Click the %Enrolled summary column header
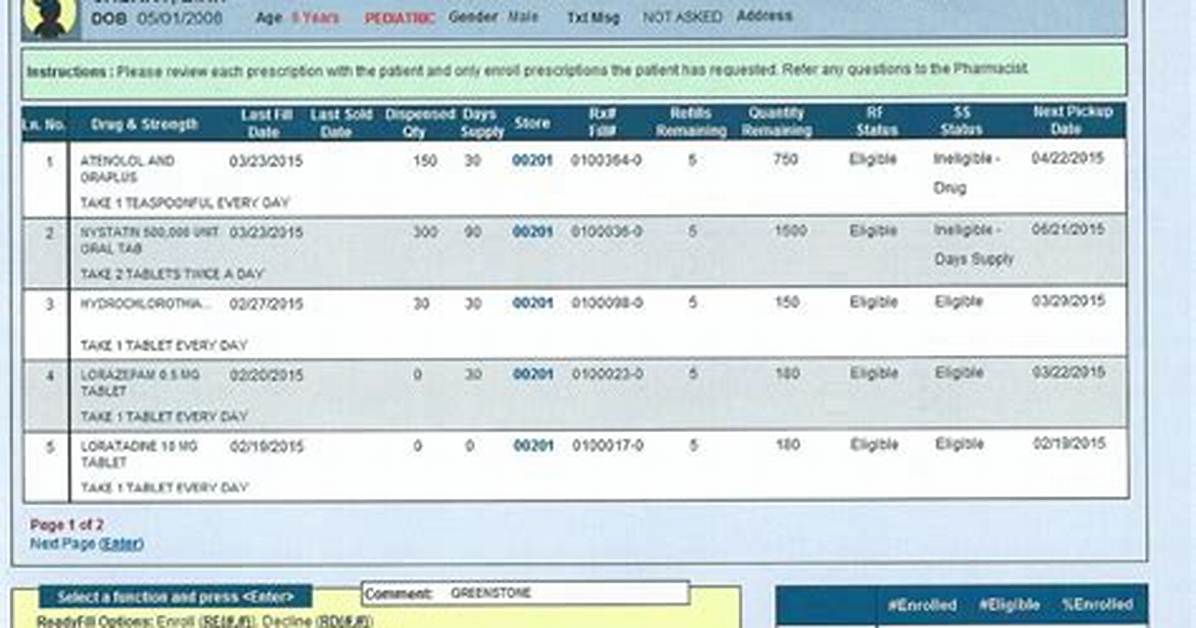 pyautogui.click(x=1097, y=604)
